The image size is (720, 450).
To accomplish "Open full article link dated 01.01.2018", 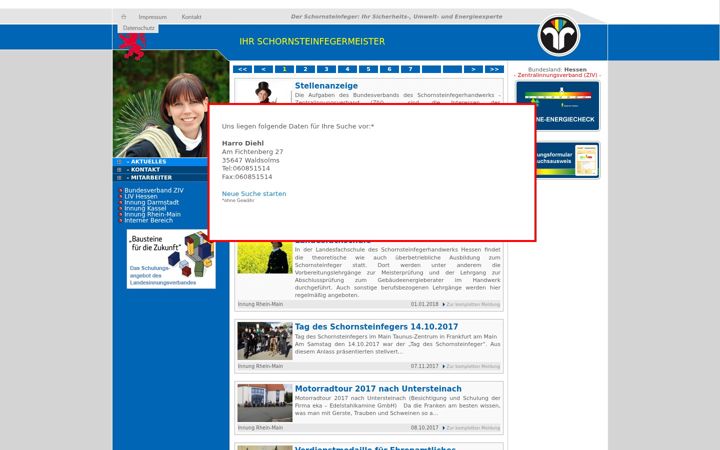I will point(473,304).
